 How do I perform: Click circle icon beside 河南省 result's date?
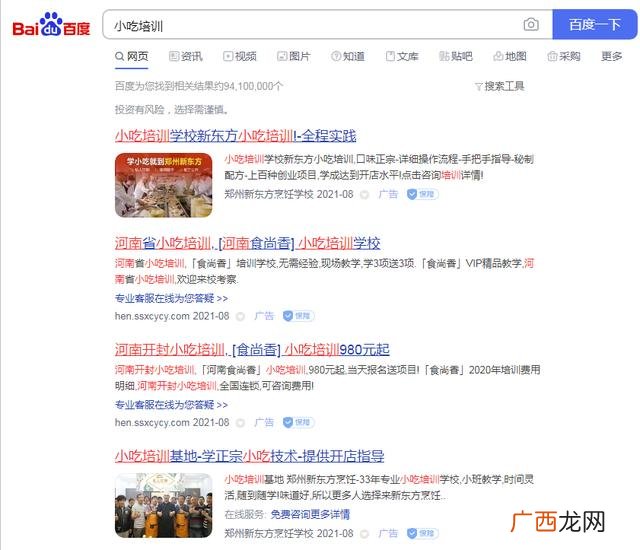point(240,317)
